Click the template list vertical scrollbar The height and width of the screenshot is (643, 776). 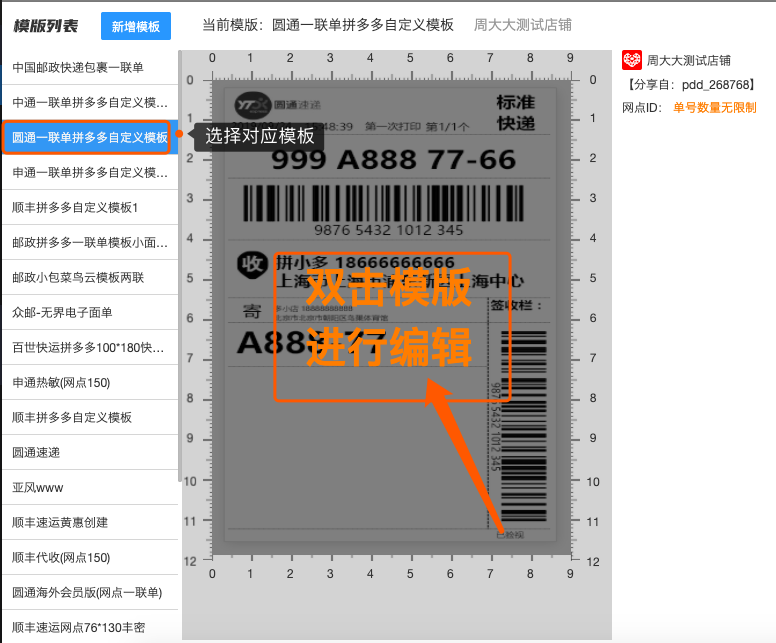pyautogui.click(x=179, y=300)
